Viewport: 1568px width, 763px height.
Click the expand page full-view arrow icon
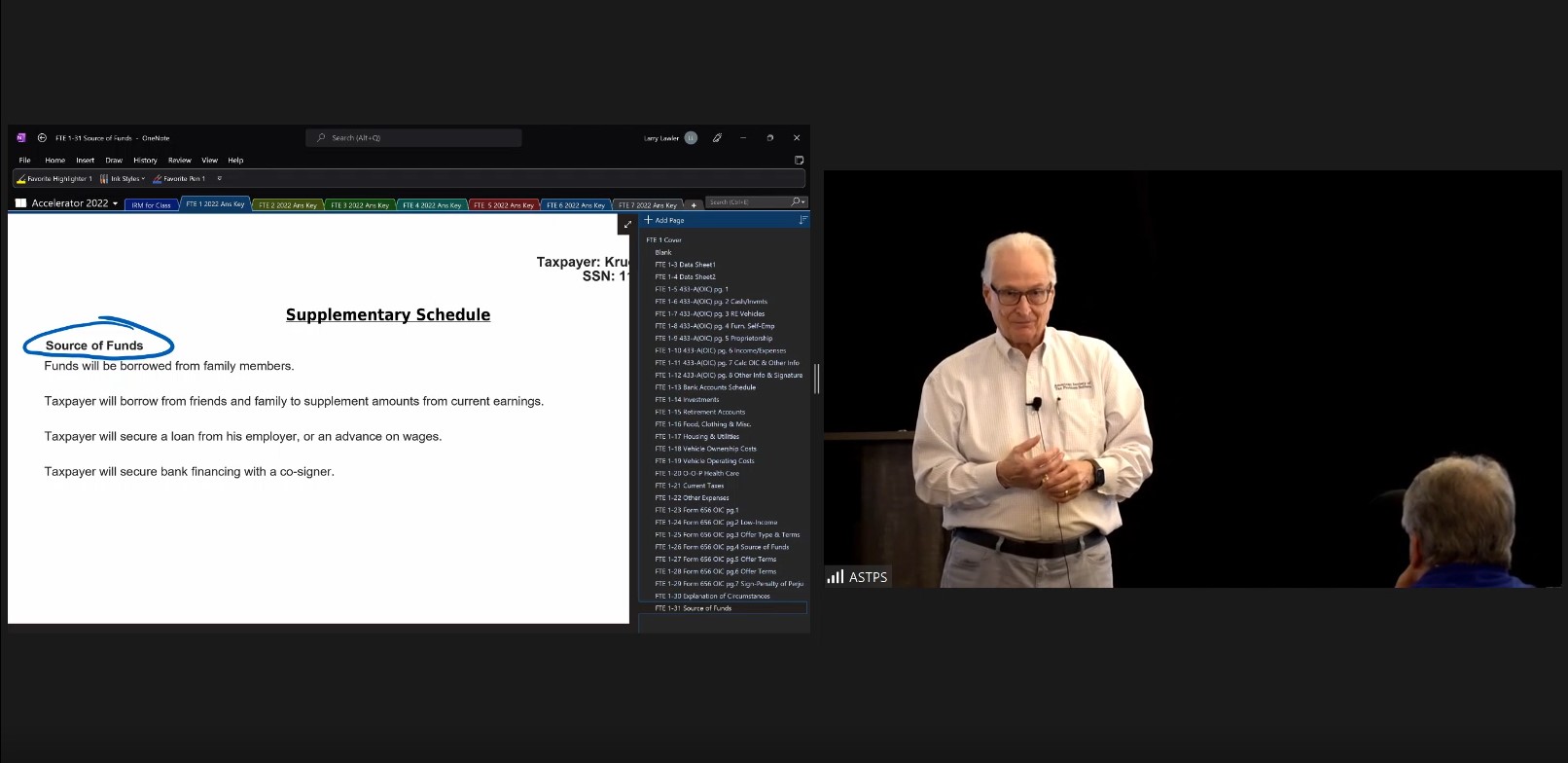click(627, 225)
